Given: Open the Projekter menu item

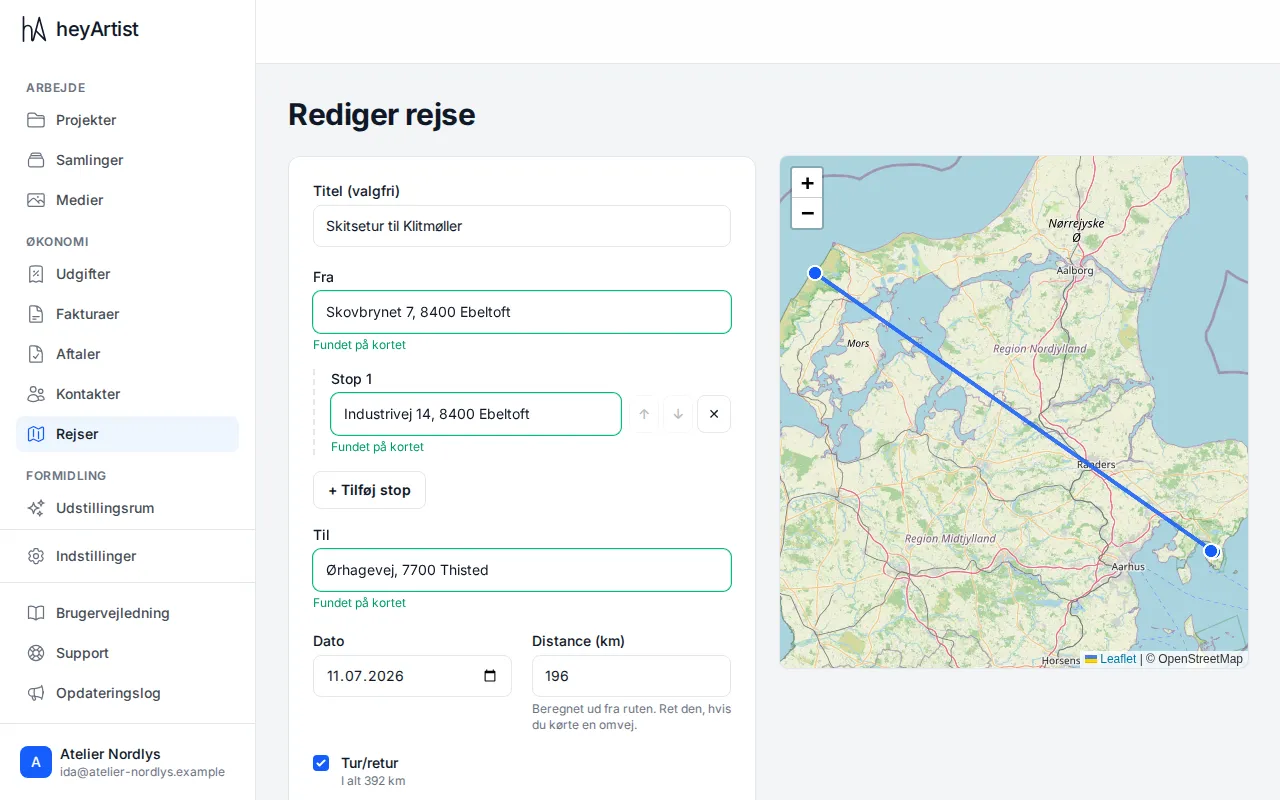Looking at the screenshot, I should [127, 120].
